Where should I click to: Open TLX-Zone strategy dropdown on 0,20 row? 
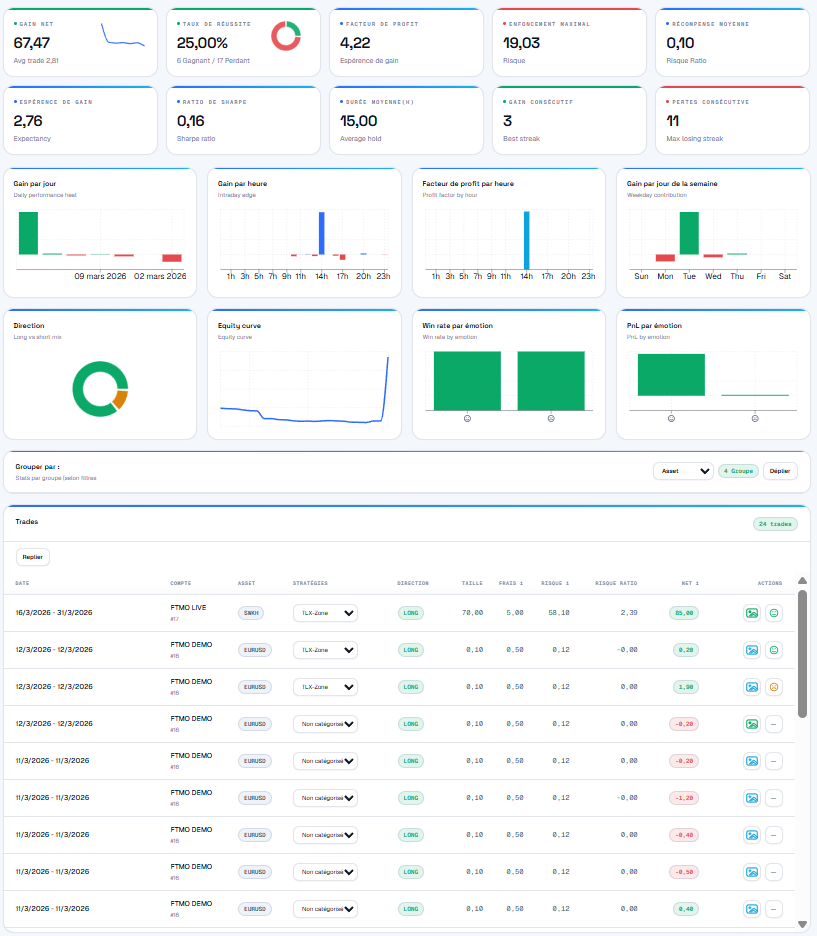click(x=325, y=650)
